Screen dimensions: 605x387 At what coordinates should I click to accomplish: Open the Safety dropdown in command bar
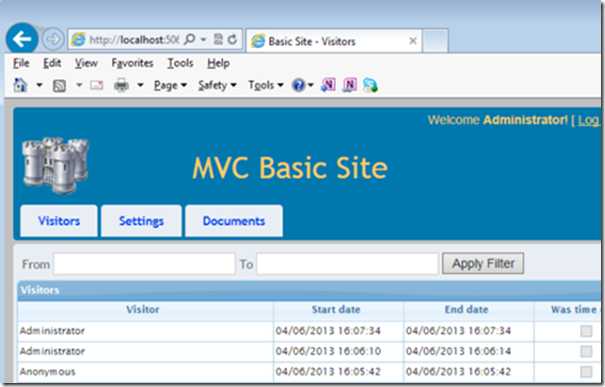pyautogui.click(x=217, y=85)
